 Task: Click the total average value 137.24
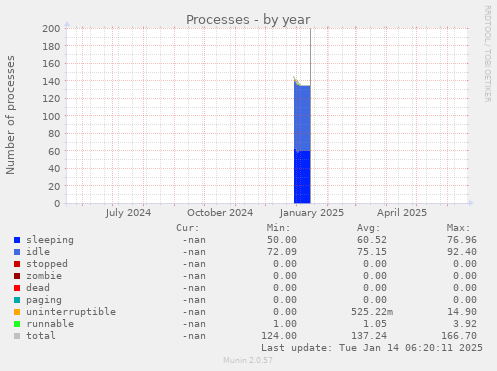(x=369, y=336)
